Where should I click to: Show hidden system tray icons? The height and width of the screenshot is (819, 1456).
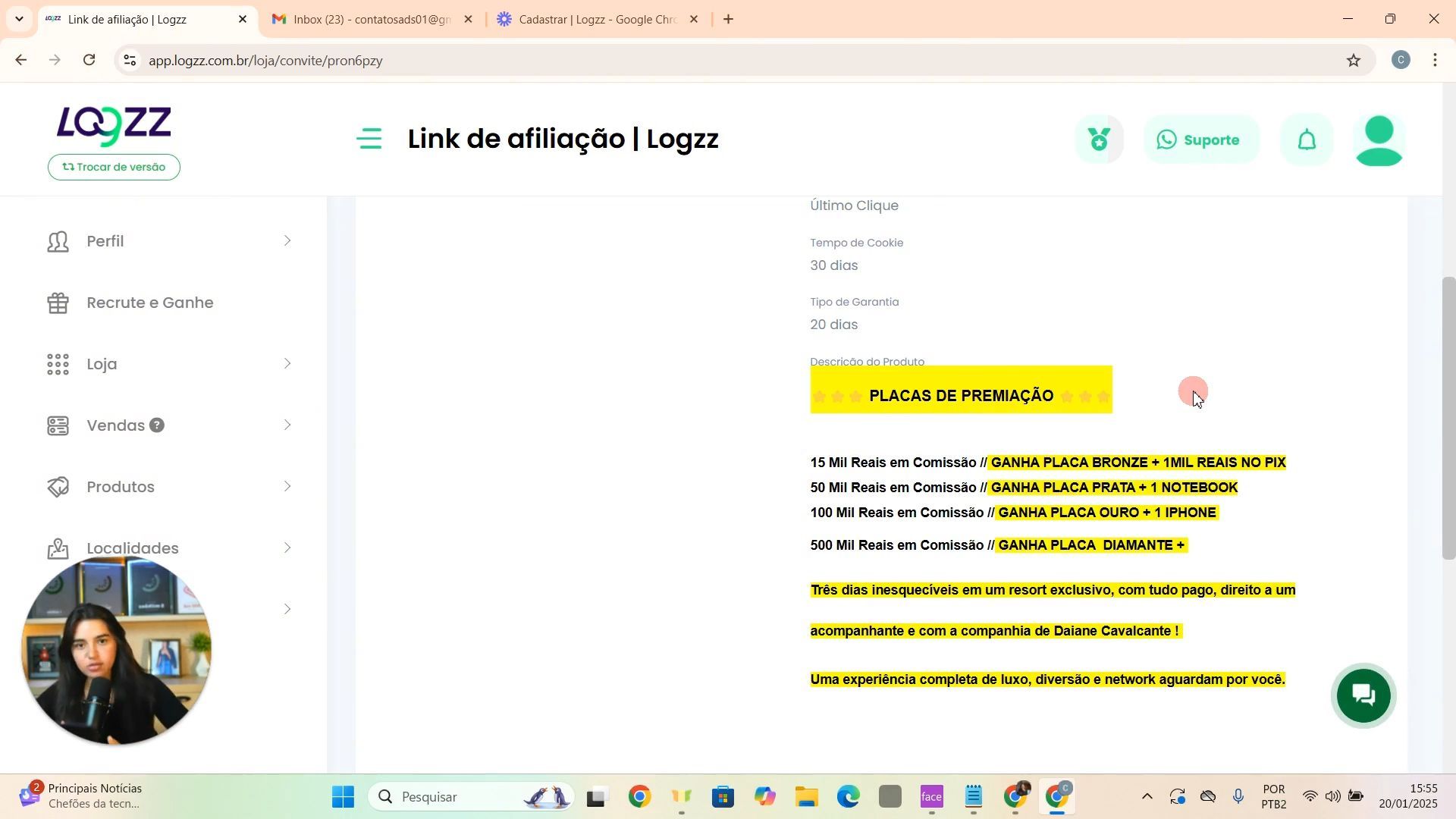click(x=1147, y=797)
